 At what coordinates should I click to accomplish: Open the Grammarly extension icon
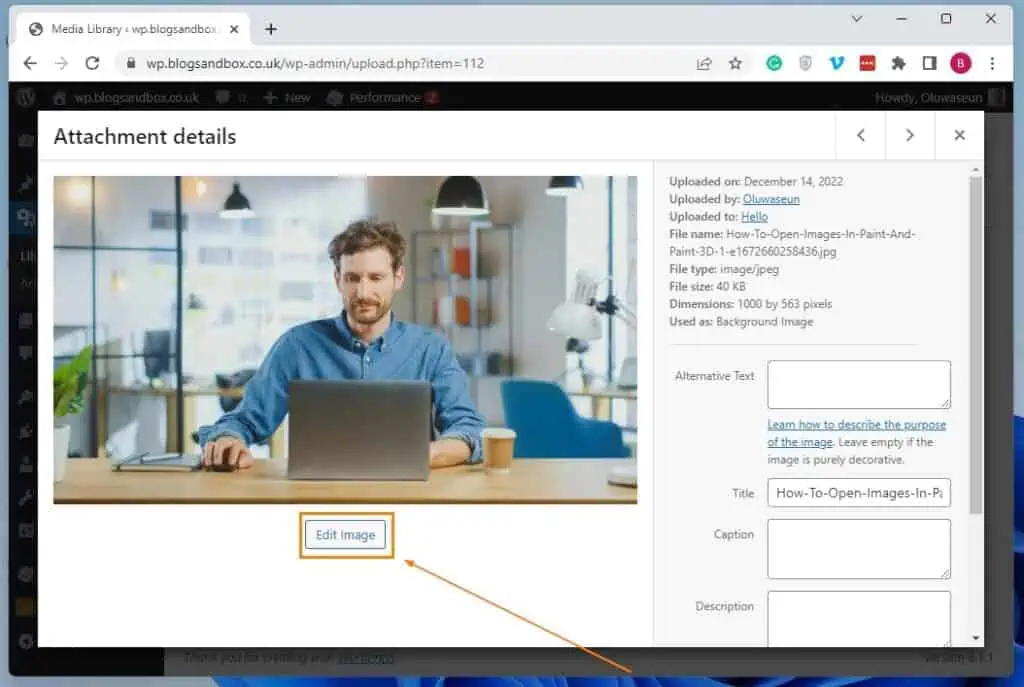tap(774, 63)
